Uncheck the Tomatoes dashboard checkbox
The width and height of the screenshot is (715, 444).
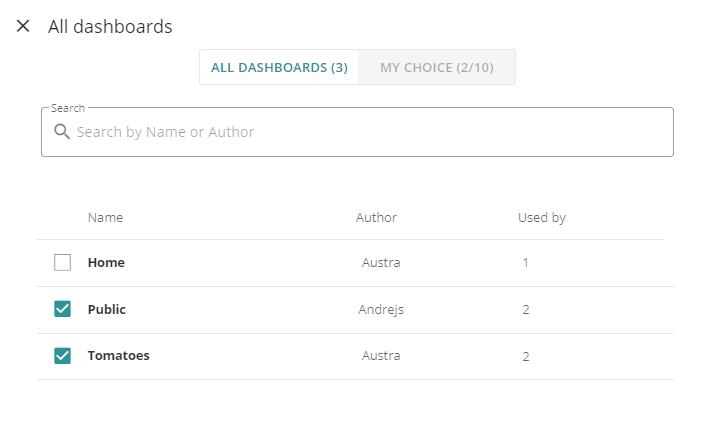tap(62, 356)
